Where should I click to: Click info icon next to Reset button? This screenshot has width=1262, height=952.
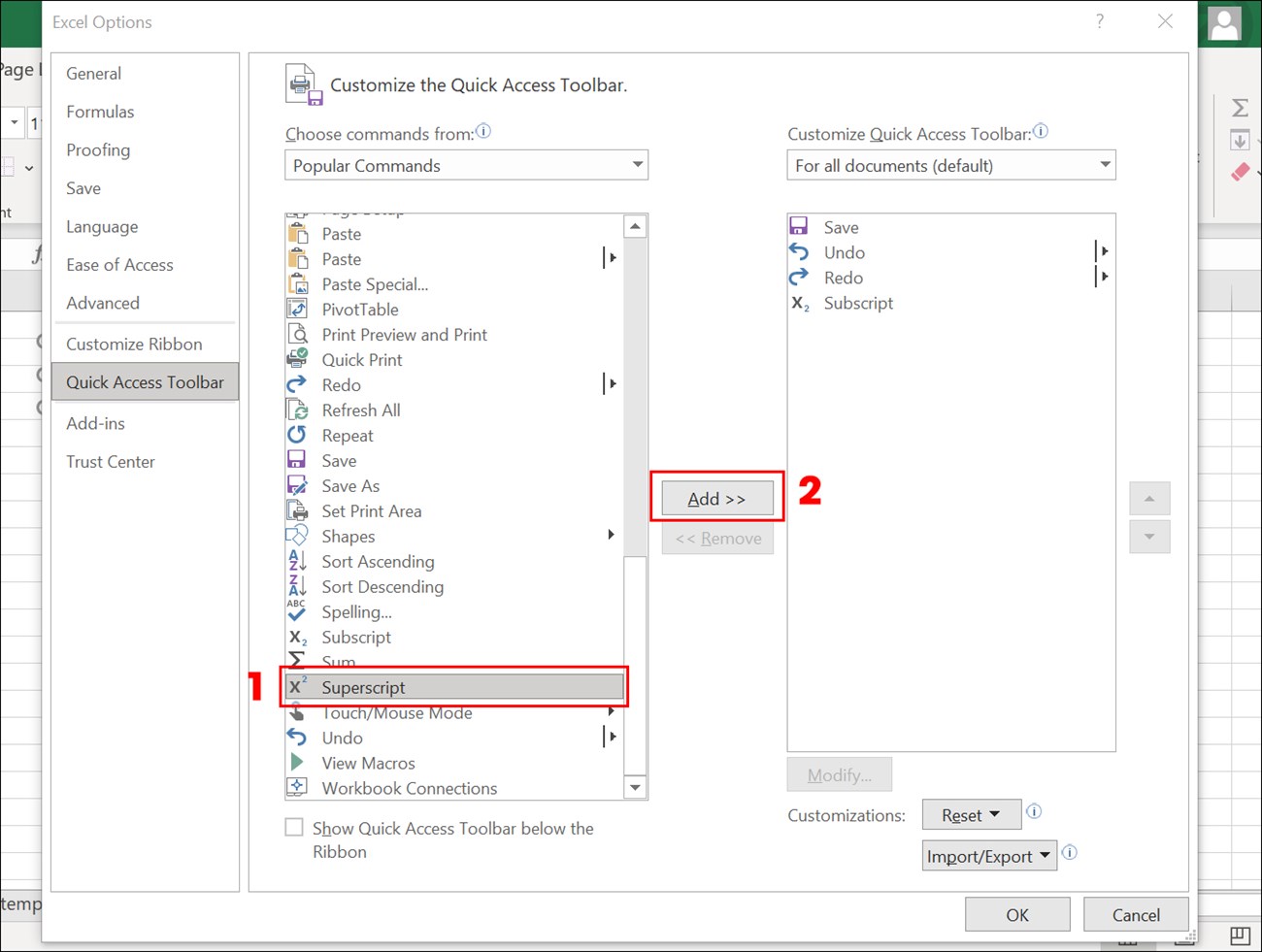(x=1035, y=811)
